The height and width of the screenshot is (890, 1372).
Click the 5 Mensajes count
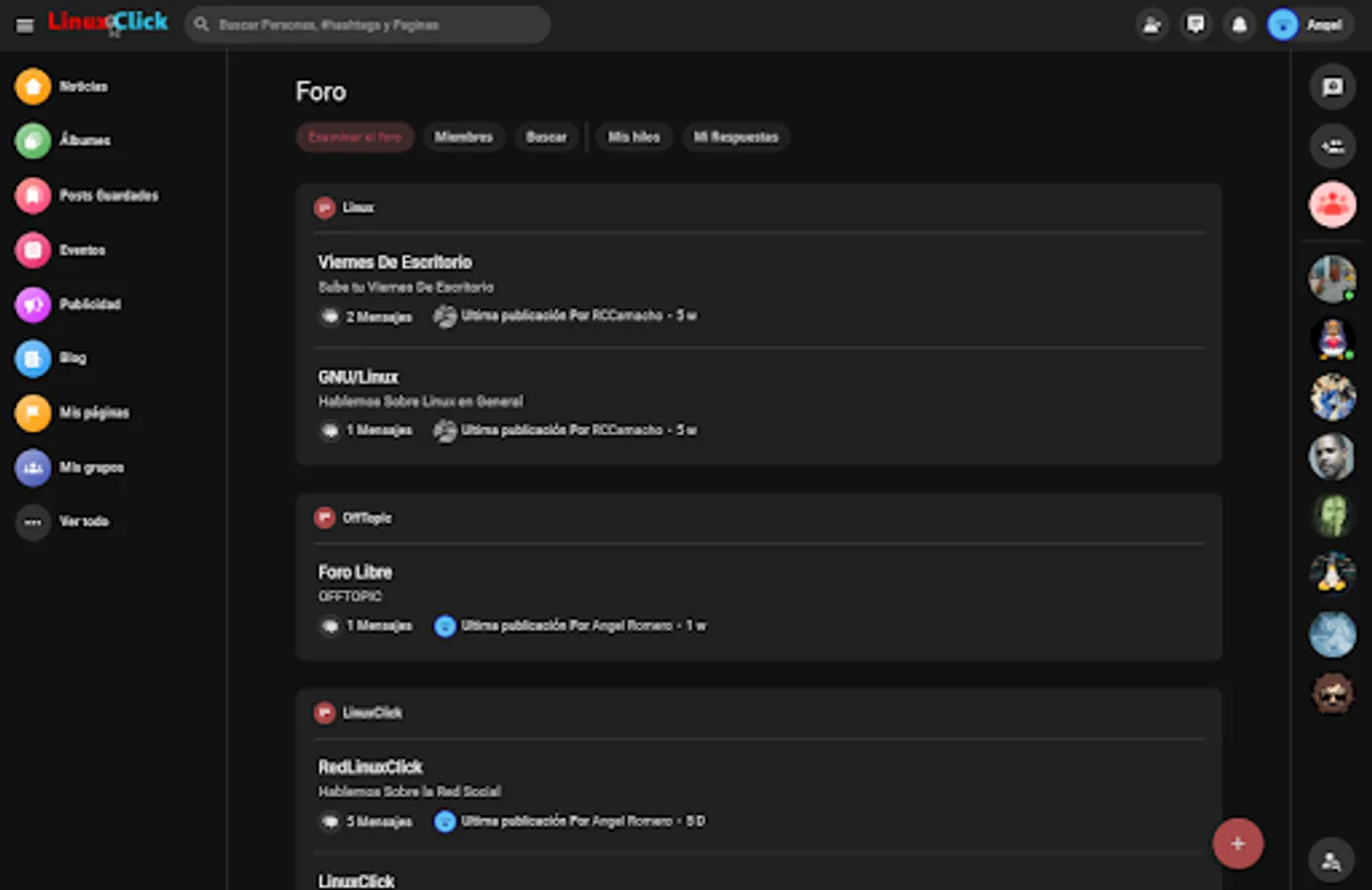(367, 822)
